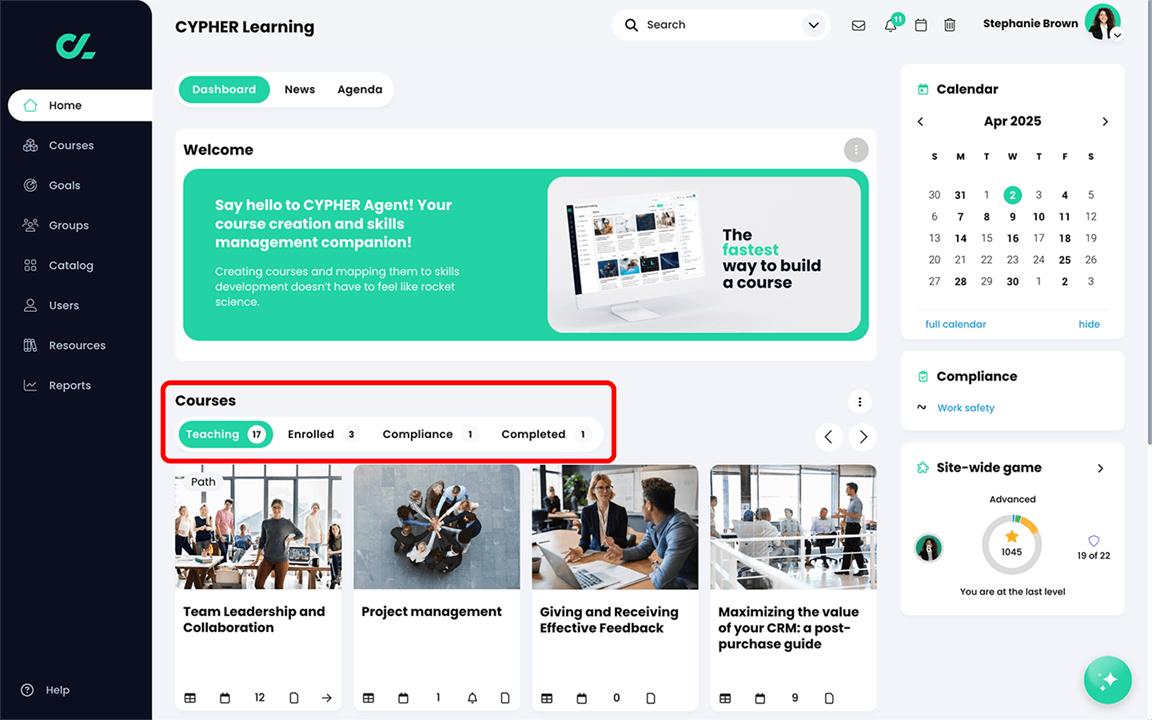The image size is (1152, 720).
Task: Show next courses with right arrow
Action: click(863, 437)
